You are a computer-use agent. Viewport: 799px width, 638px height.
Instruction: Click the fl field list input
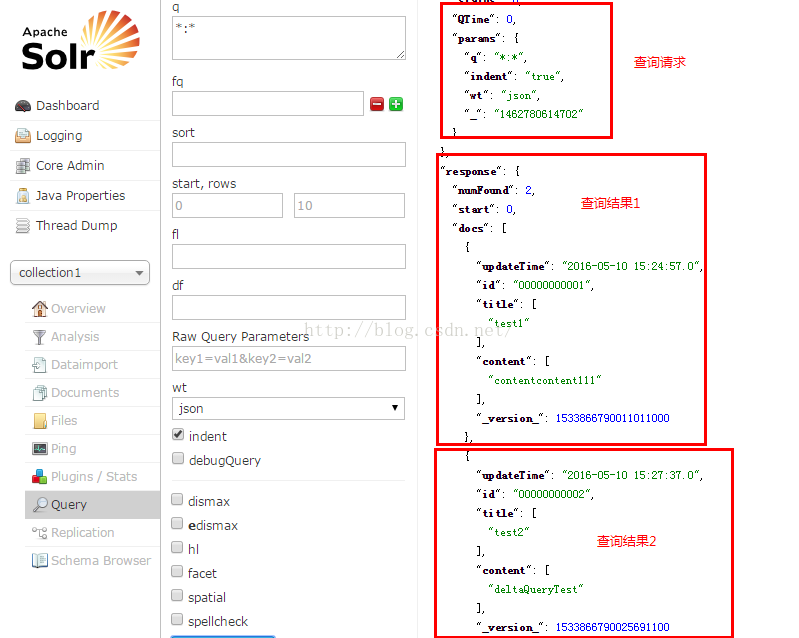tap(289, 256)
